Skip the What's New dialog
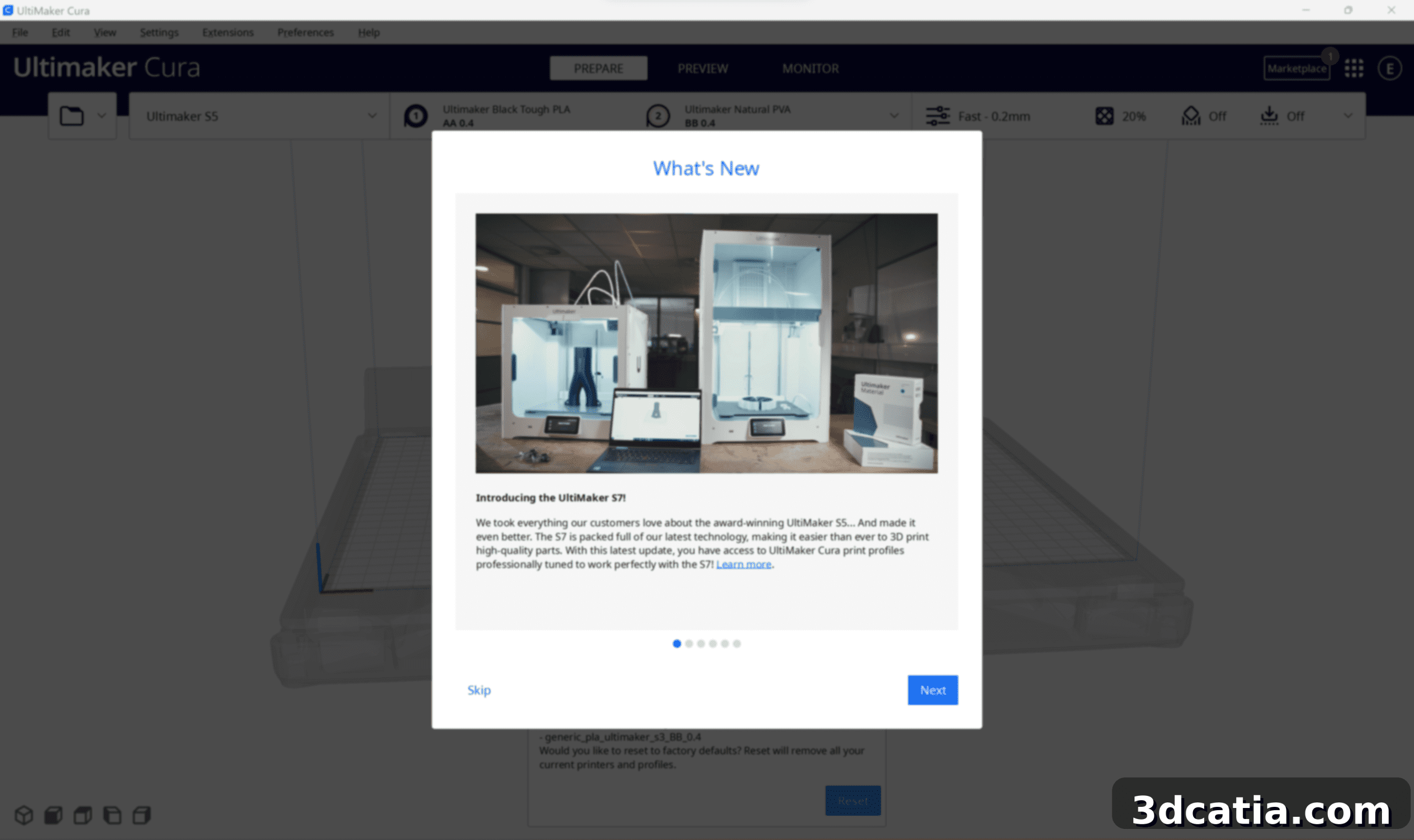Screen dimensions: 1414x840 479,690
